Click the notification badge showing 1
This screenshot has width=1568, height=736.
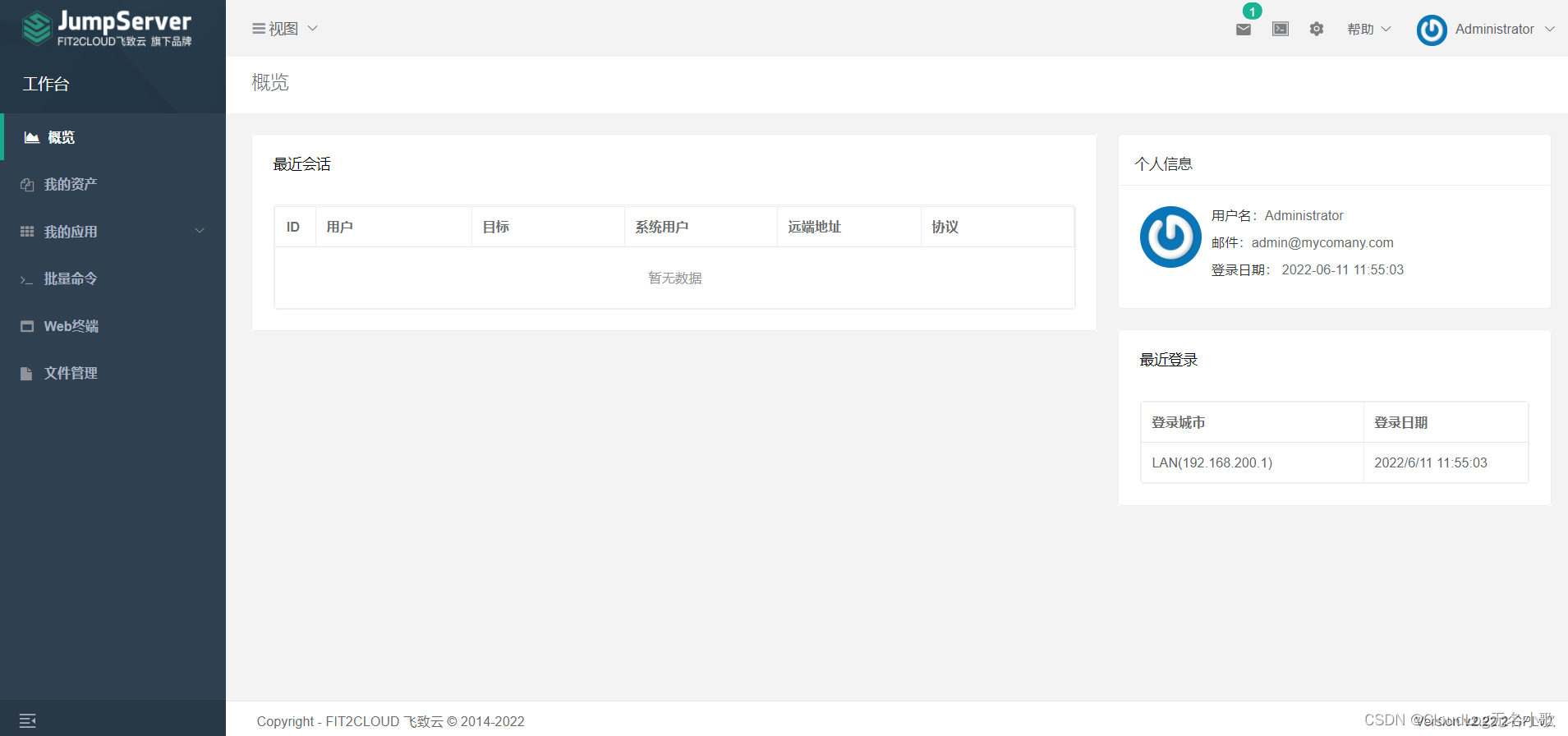coord(1252,11)
